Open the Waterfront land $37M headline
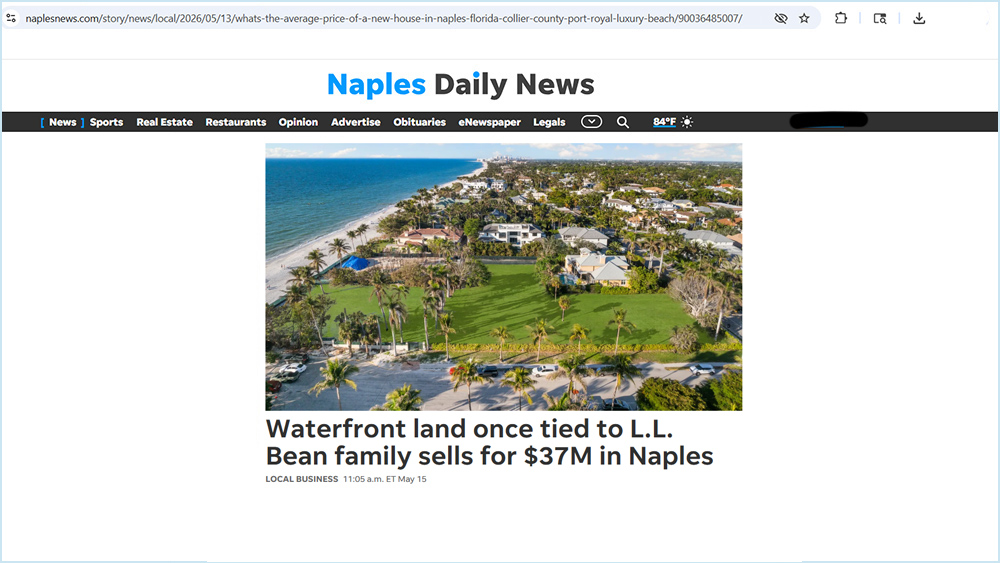This screenshot has height=563, width=1000. coord(489,442)
